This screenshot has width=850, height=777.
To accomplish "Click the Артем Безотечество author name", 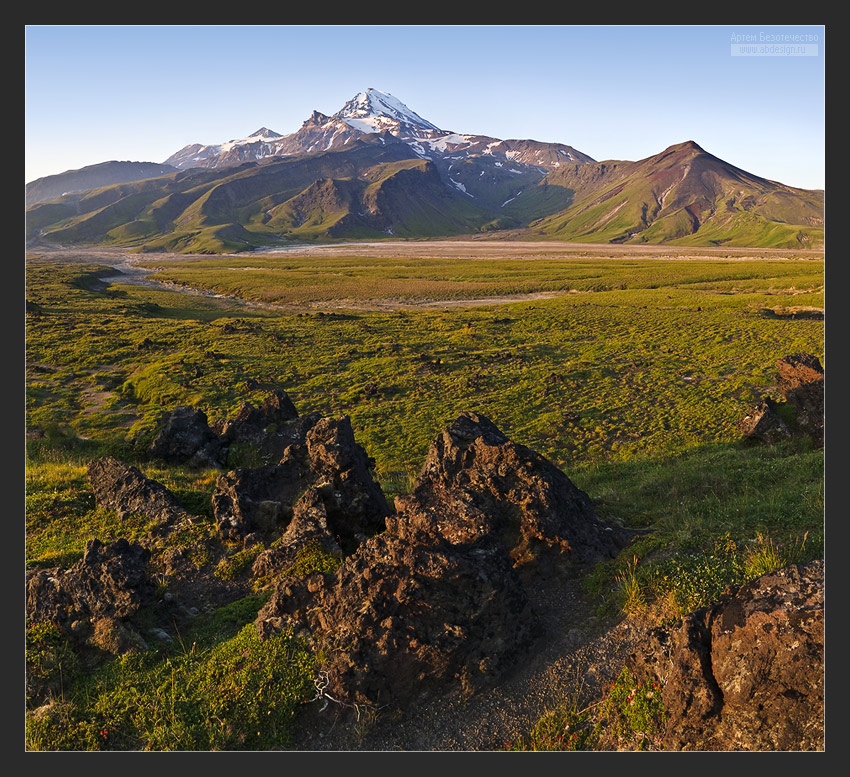I will 773,37.
